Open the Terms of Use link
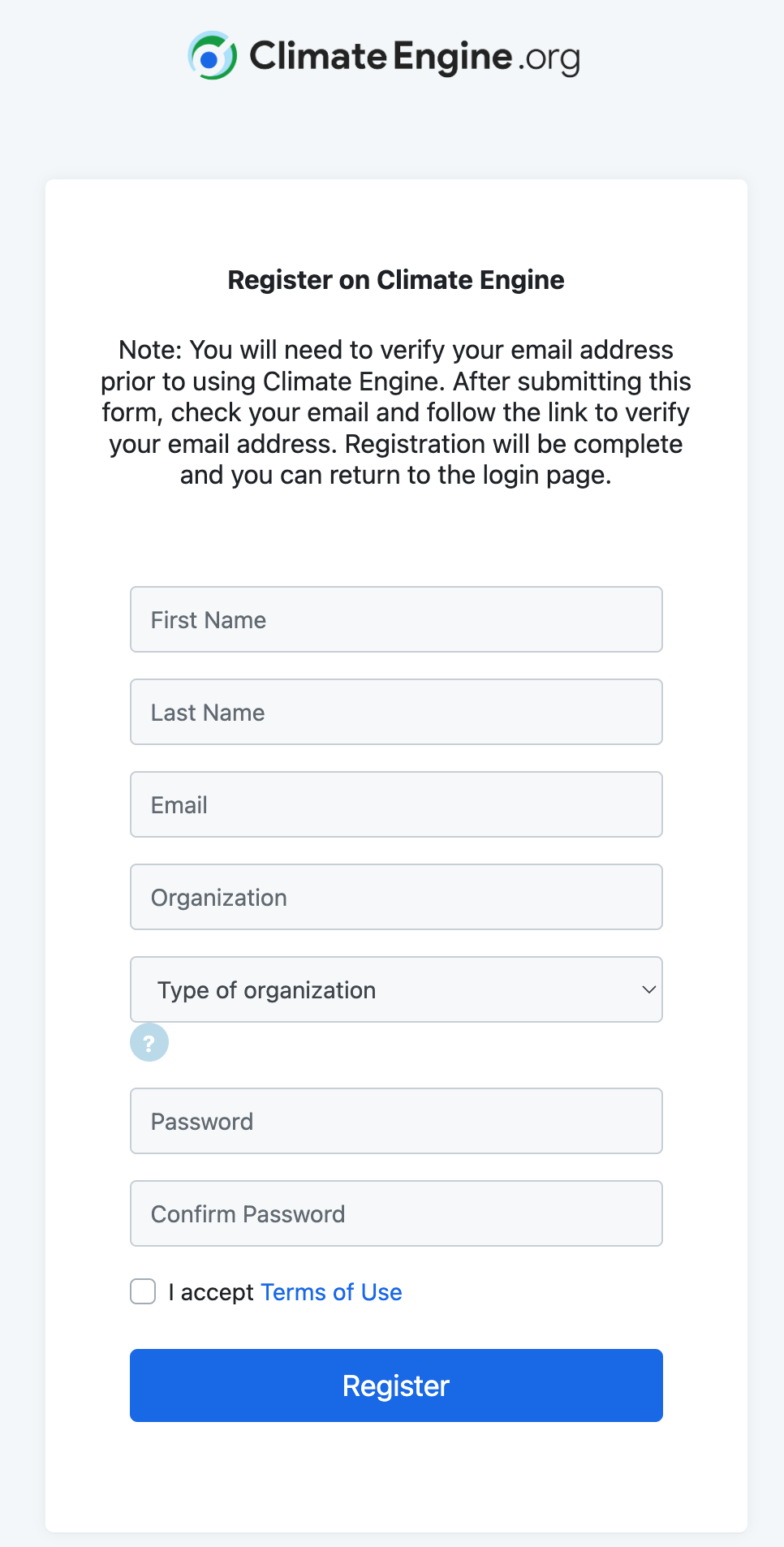This screenshot has height=1547, width=784. [331, 1292]
